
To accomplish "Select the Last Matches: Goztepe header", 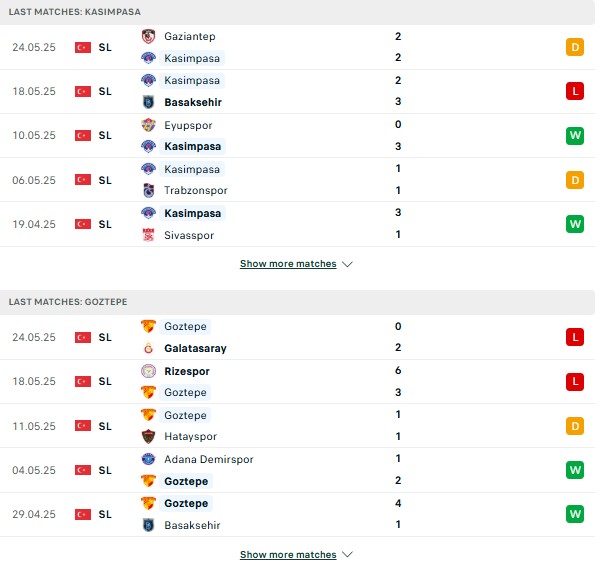I will [x=297, y=302].
